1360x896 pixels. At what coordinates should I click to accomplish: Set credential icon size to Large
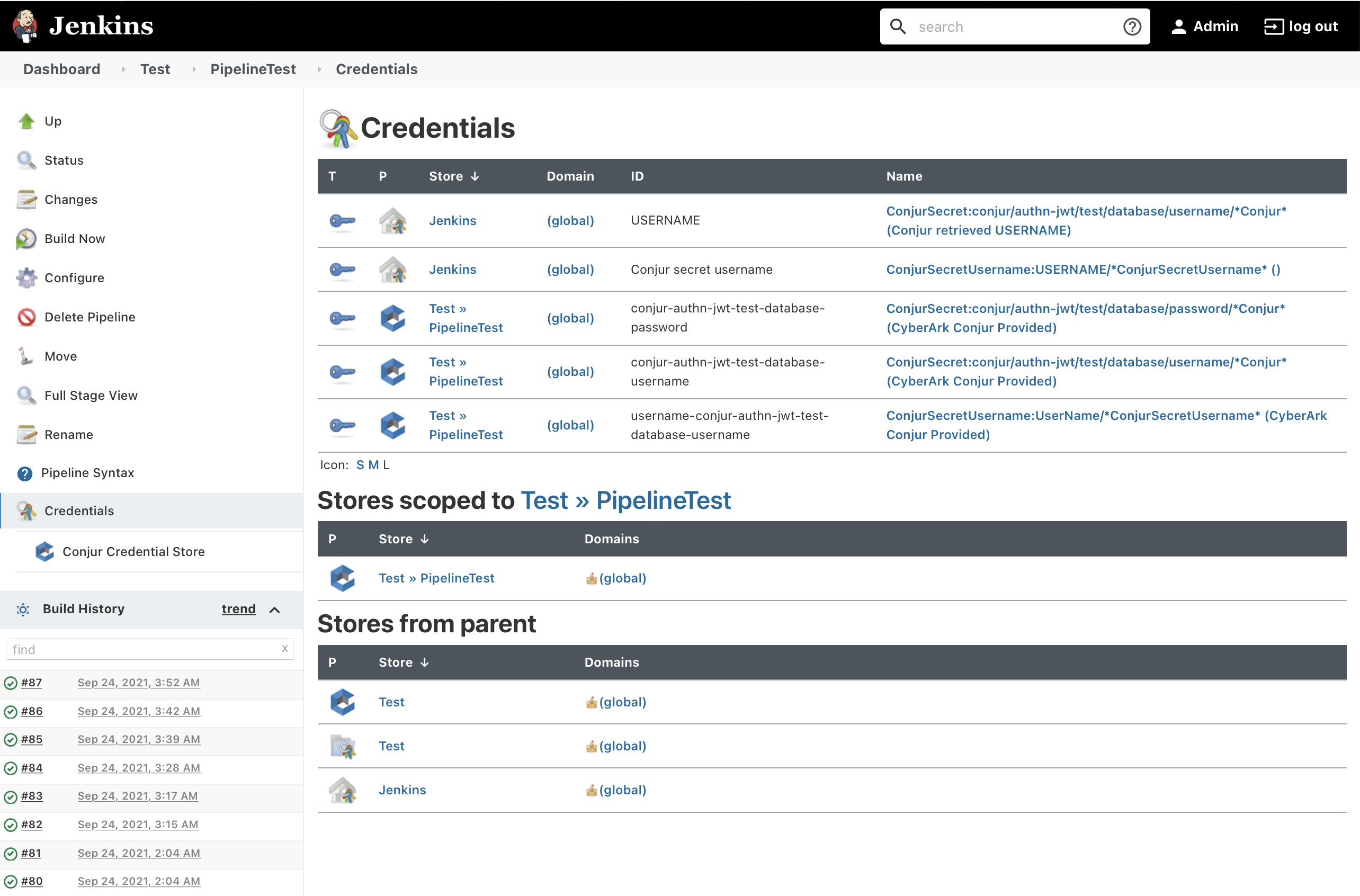tap(386, 464)
